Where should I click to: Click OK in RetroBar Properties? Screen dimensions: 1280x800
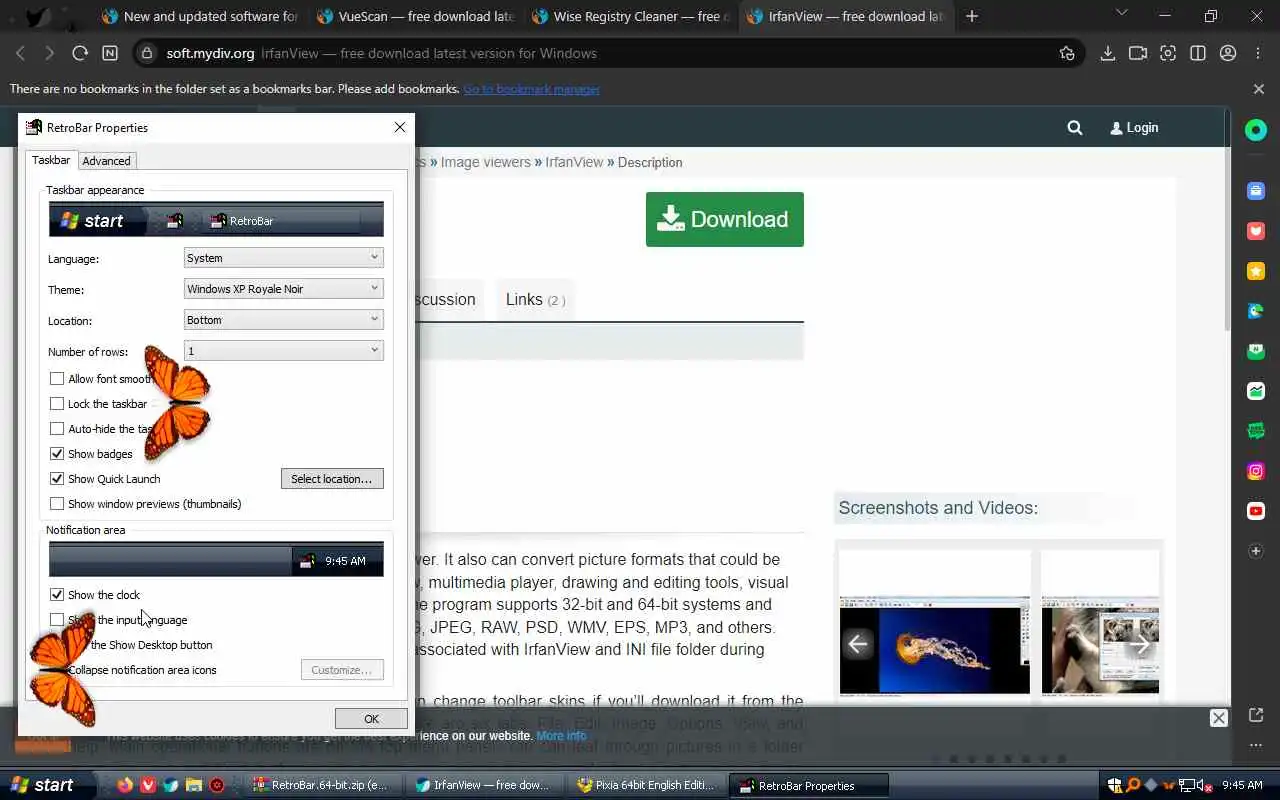(x=371, y=719)
